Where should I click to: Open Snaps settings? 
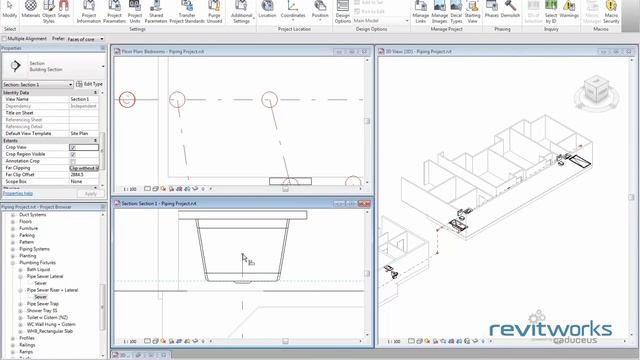coord(64,10)
